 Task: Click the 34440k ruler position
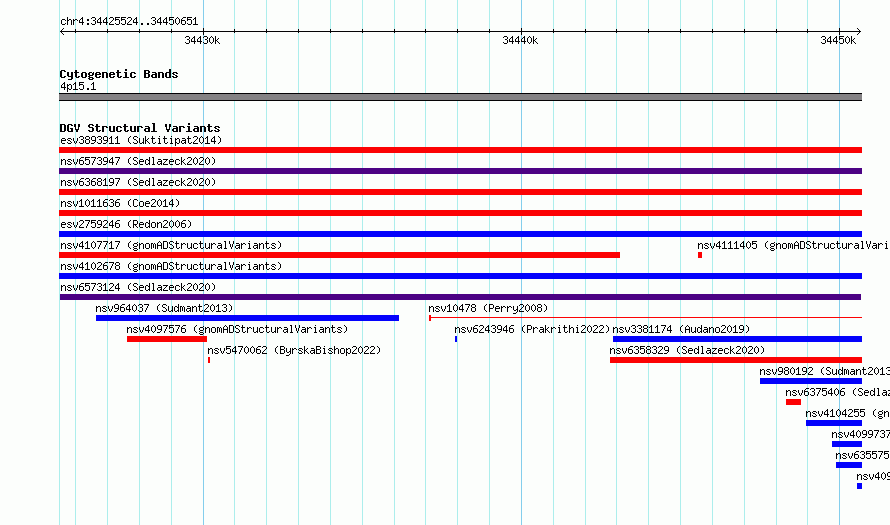(x=520, y=40)
